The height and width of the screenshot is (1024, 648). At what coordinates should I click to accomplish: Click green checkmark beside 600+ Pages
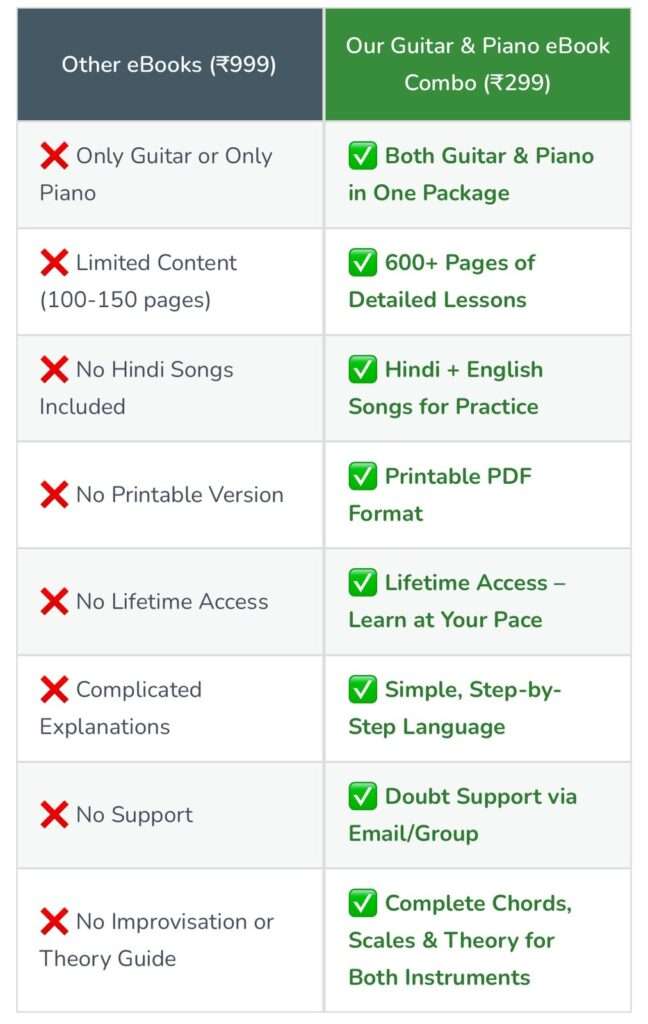pos(362,263)
